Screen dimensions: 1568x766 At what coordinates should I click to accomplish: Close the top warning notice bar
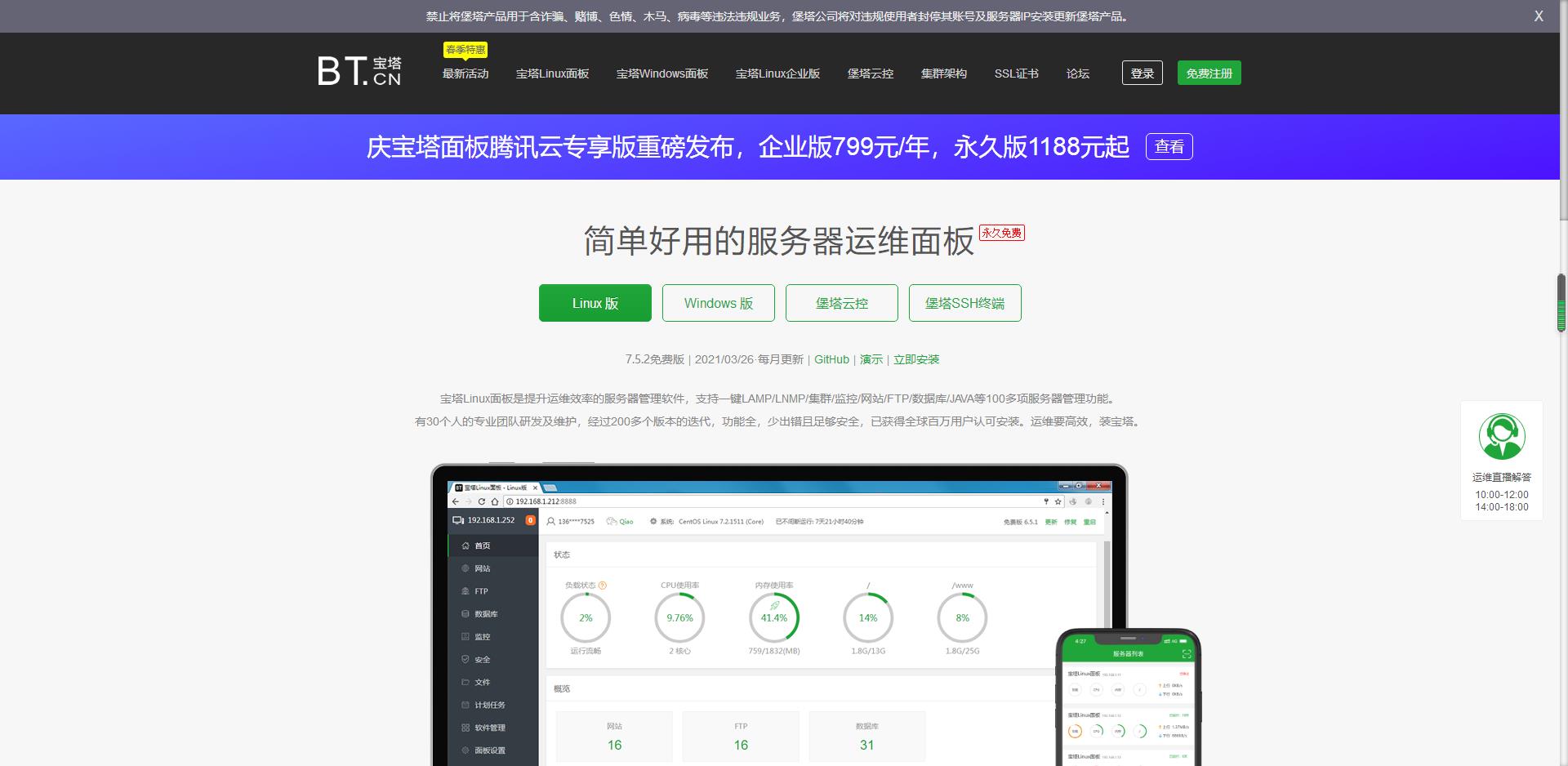point(1539,16)
